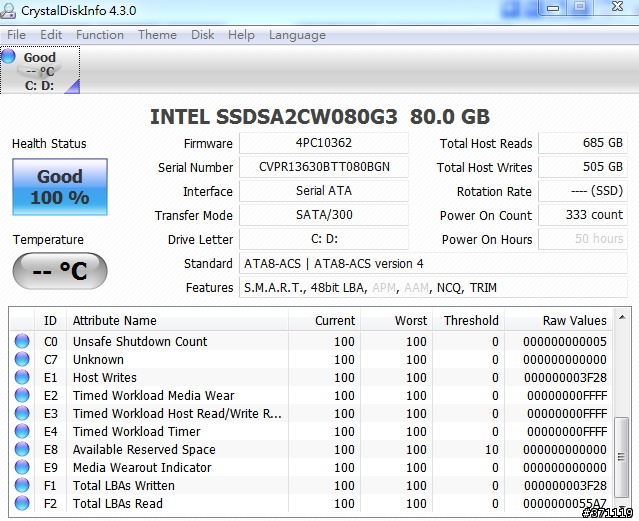Open the Language menu
Screen dimensions: 639x521
click(297, 35)
